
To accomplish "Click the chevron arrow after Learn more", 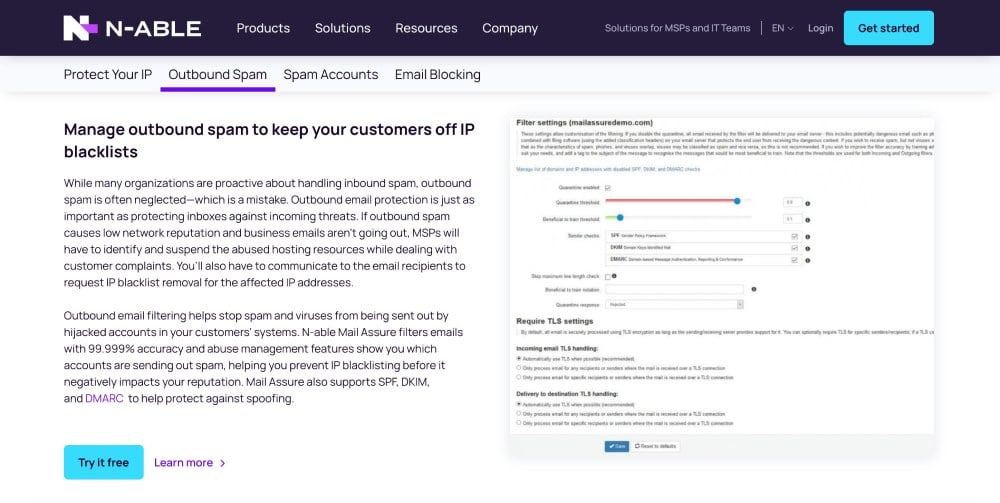I will tap(223, 463).
